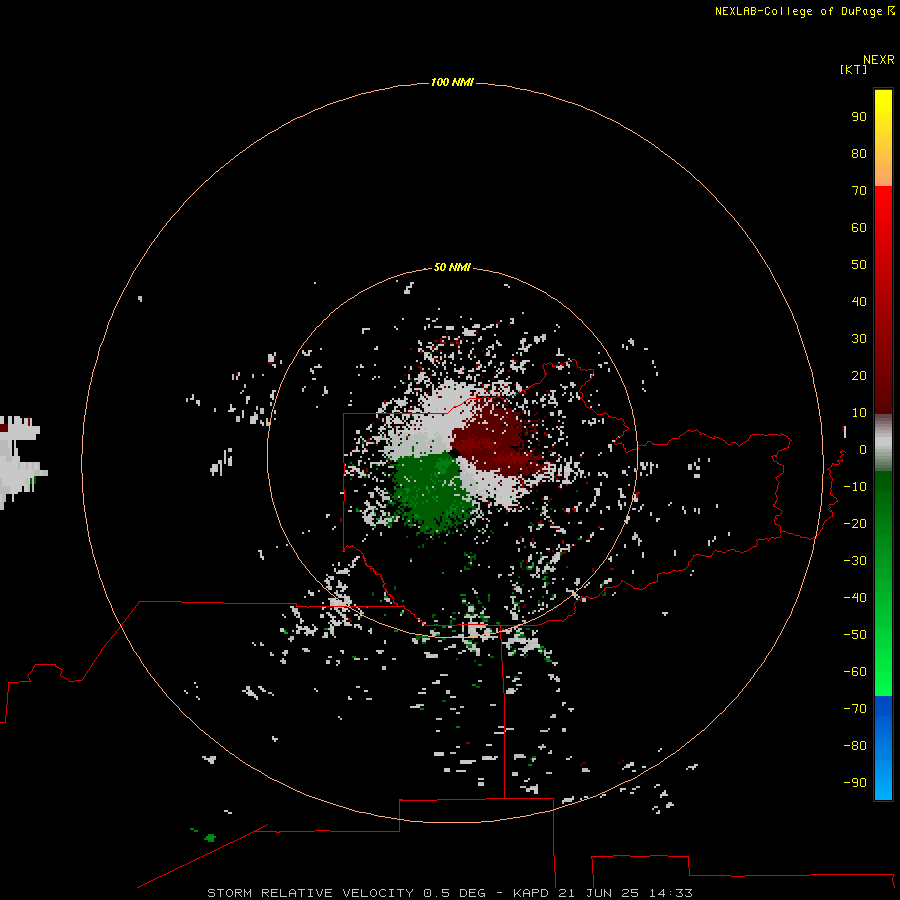Click the 80 value on the velocity scale
The width and height of the screenshot is (900, 900).
859,153
